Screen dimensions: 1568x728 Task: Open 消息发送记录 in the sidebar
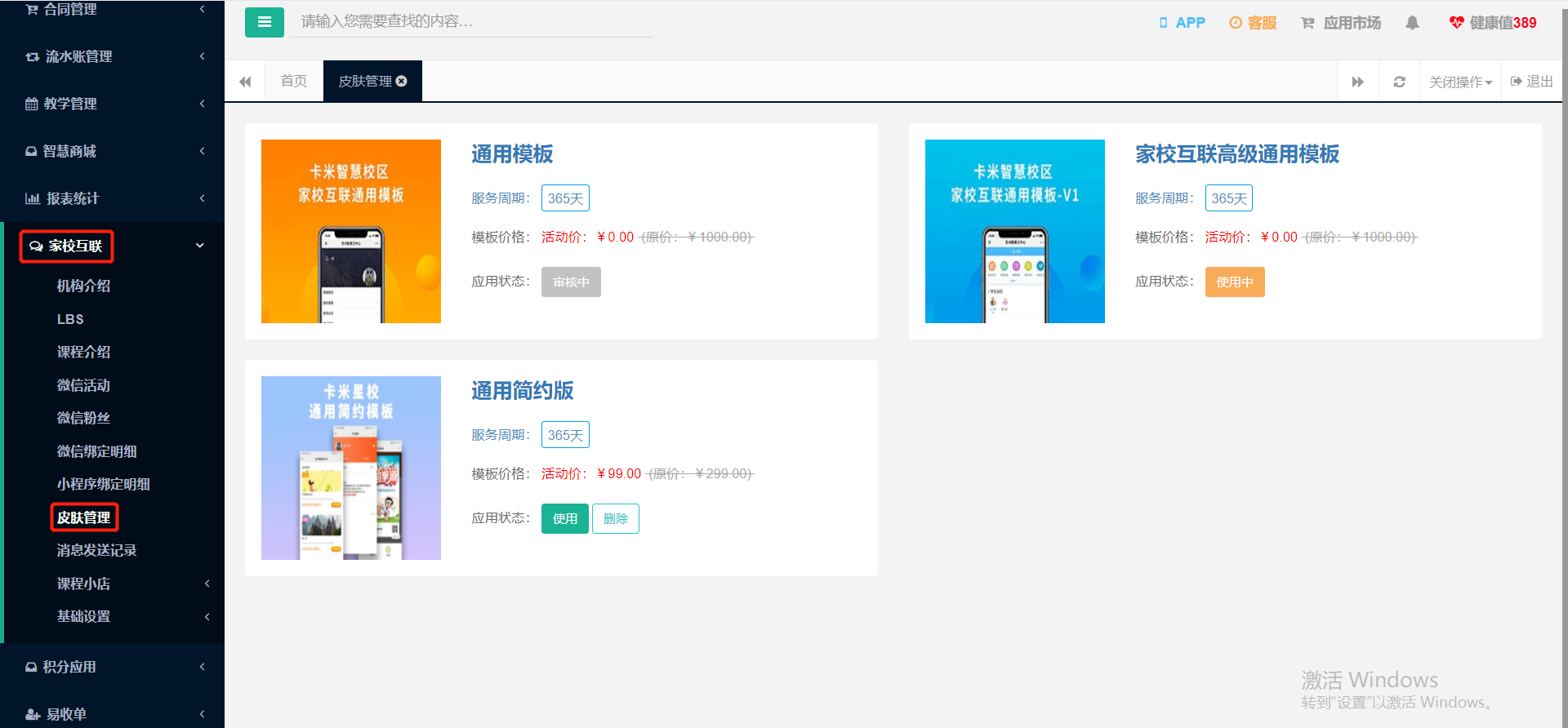coord(96,550)
